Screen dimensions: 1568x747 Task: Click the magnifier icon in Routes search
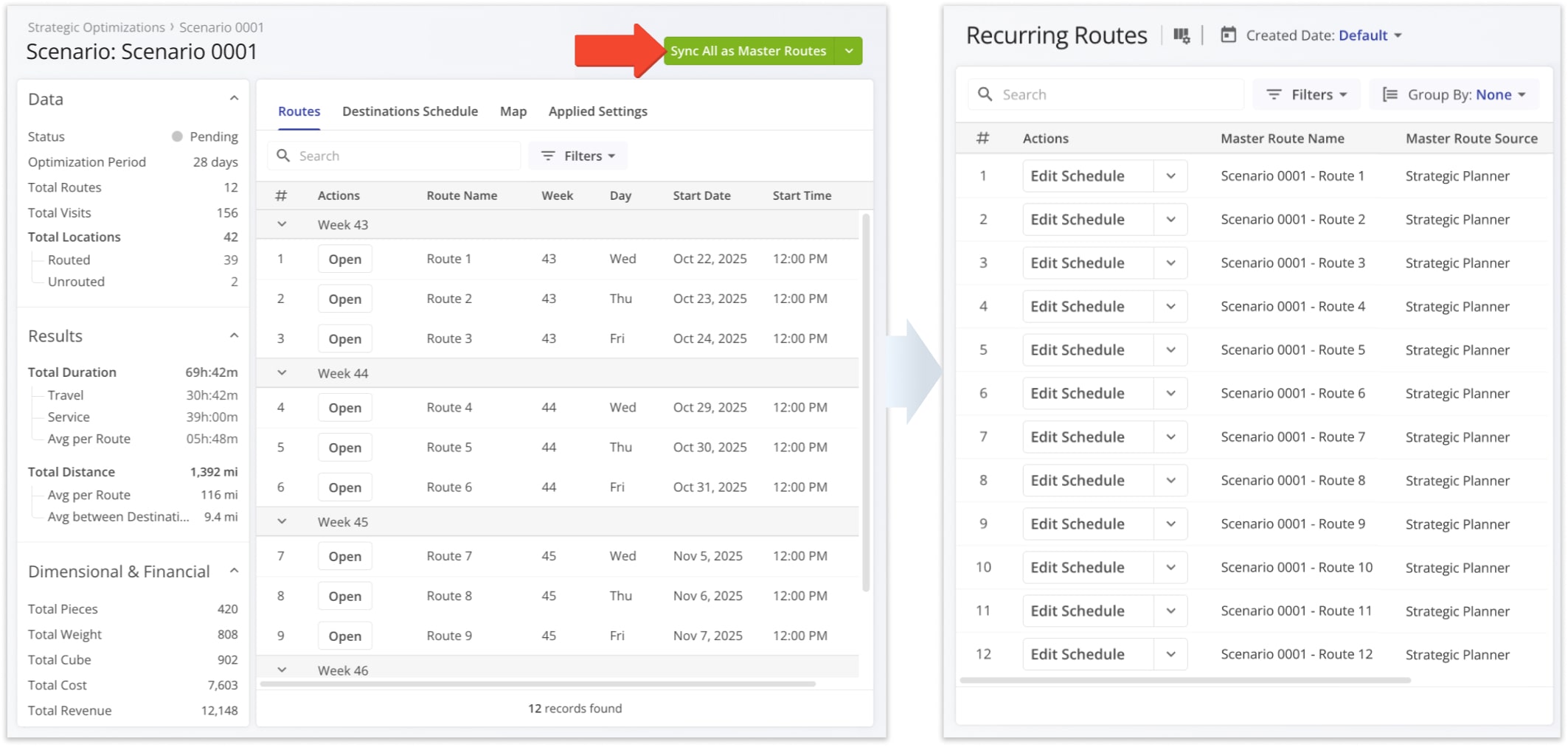click(x=283, y=156)
